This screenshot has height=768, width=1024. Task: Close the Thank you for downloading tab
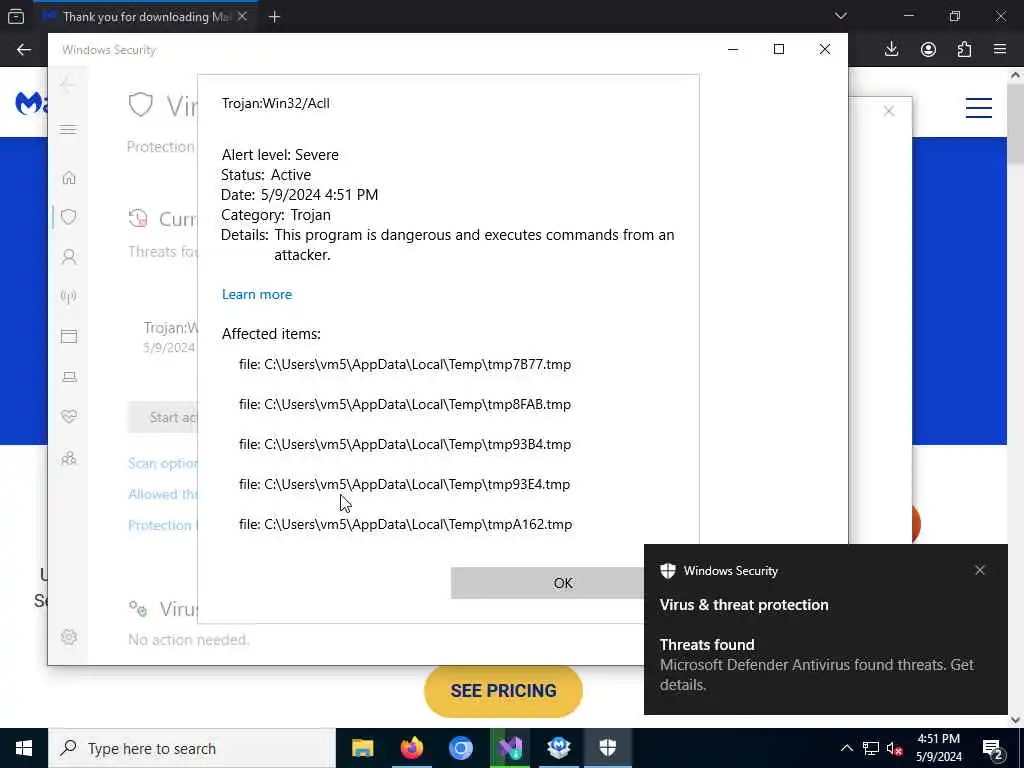[242, 16]
